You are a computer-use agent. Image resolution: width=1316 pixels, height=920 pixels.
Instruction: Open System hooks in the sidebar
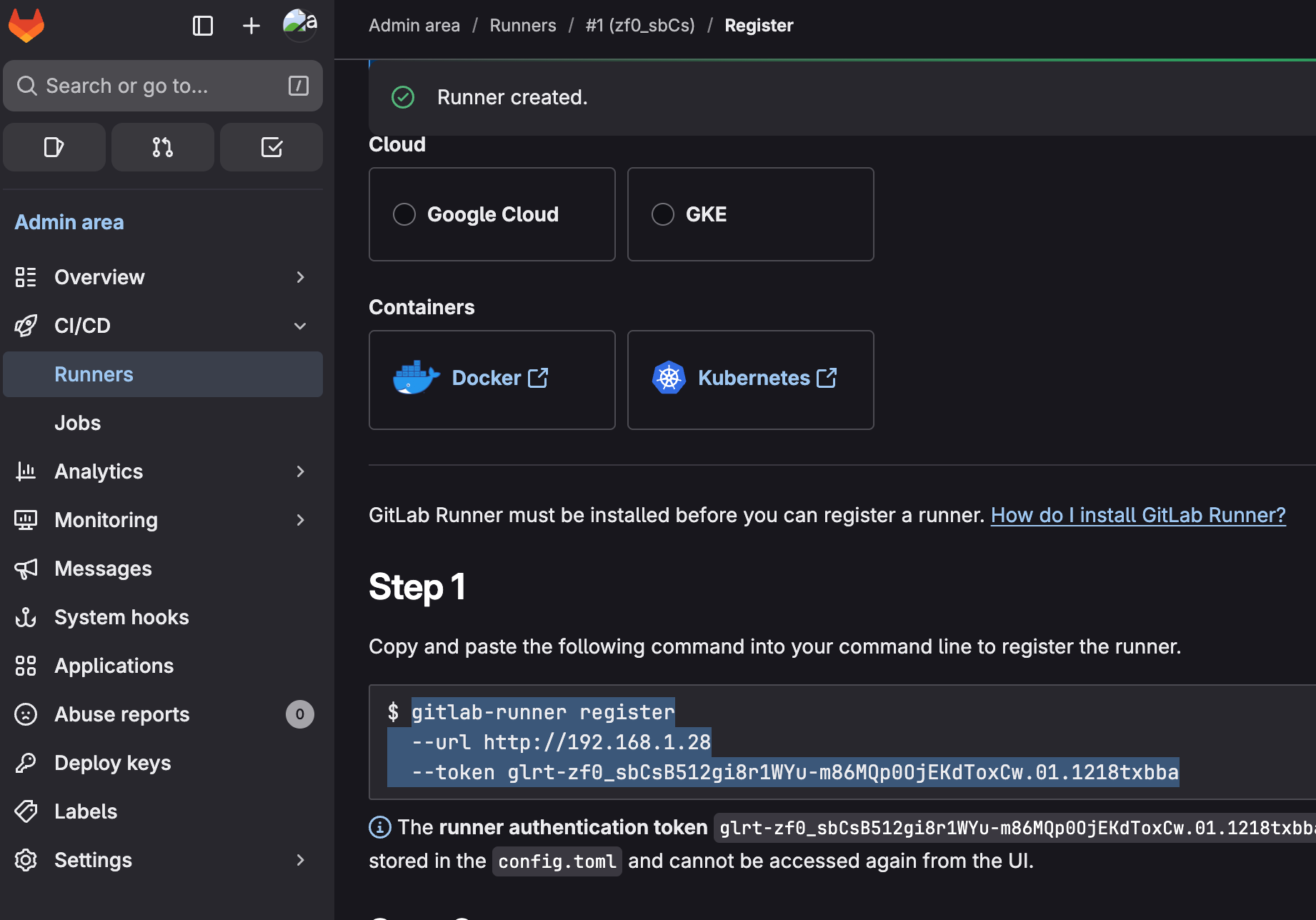pos(163,617)
